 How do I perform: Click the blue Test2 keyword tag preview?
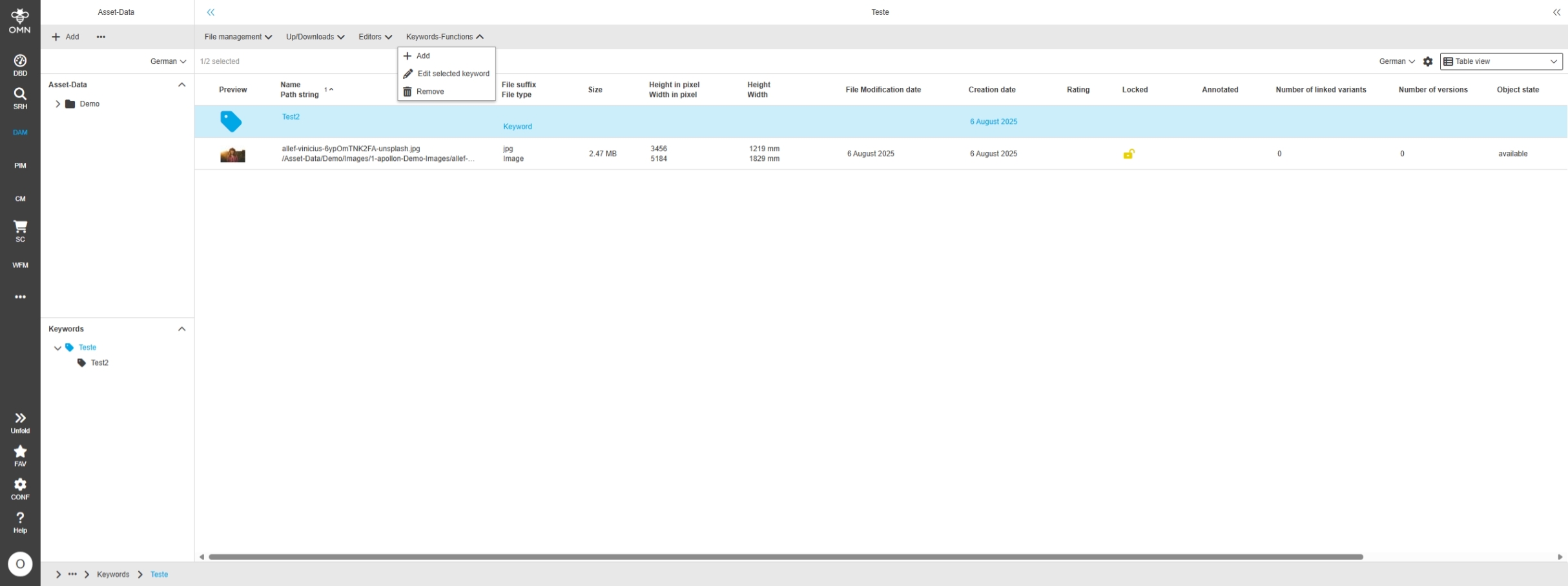[x=231, y=121]
